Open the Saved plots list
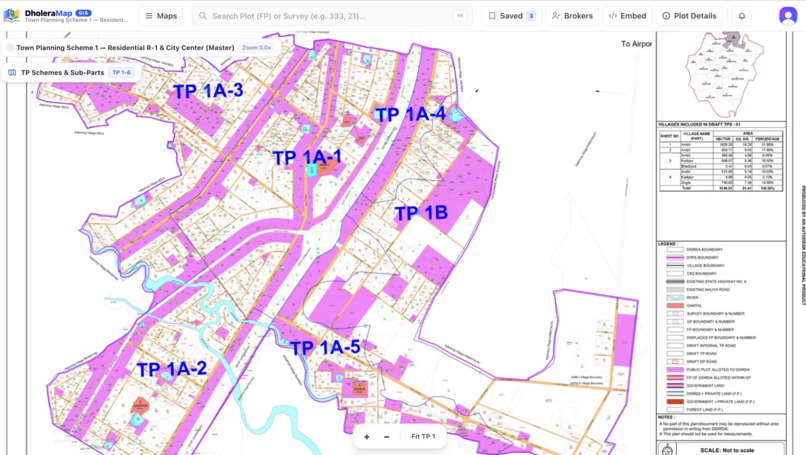The image size is (806, 455). click(511, 16)
